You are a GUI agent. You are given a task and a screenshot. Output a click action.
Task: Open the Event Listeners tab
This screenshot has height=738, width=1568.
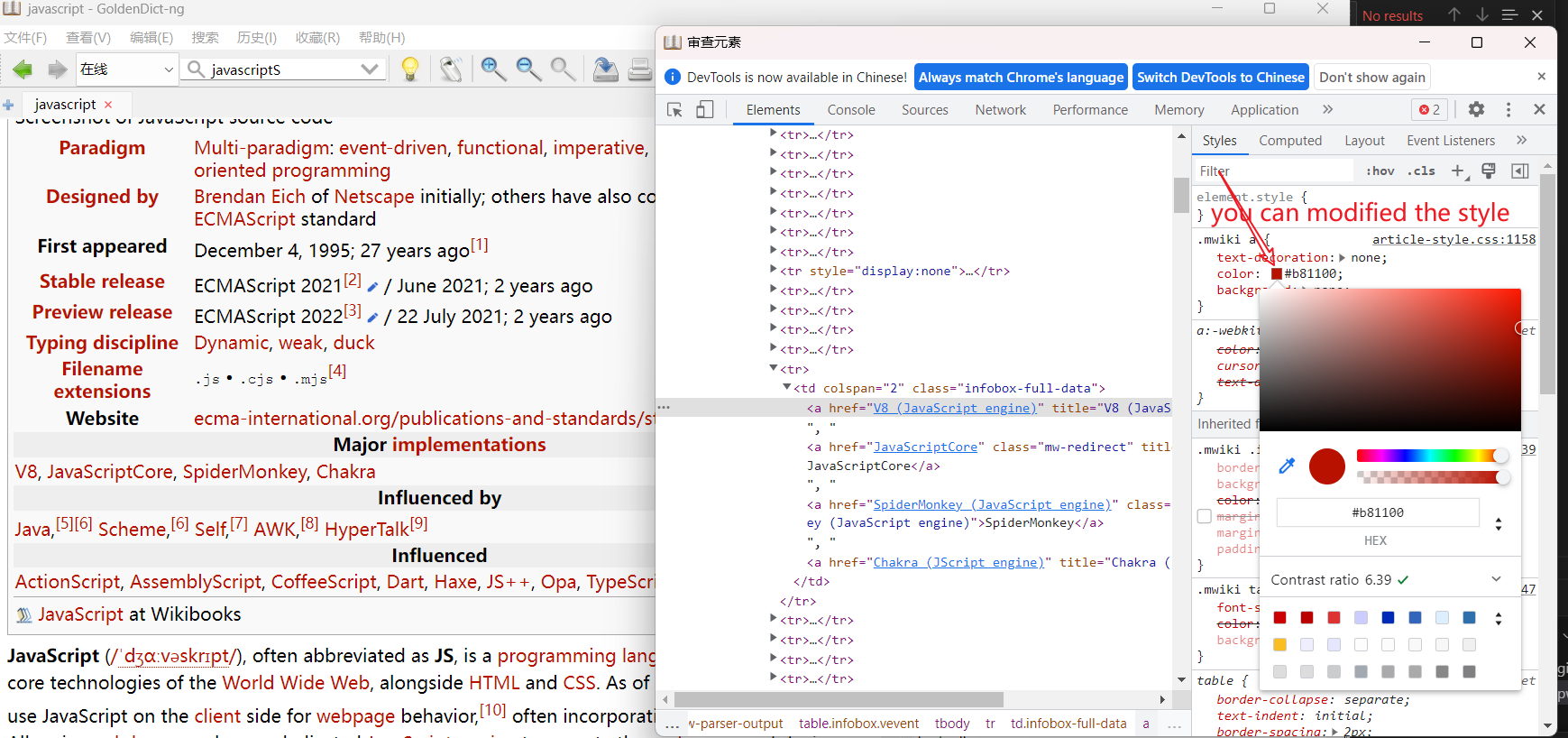(1451, 140)
